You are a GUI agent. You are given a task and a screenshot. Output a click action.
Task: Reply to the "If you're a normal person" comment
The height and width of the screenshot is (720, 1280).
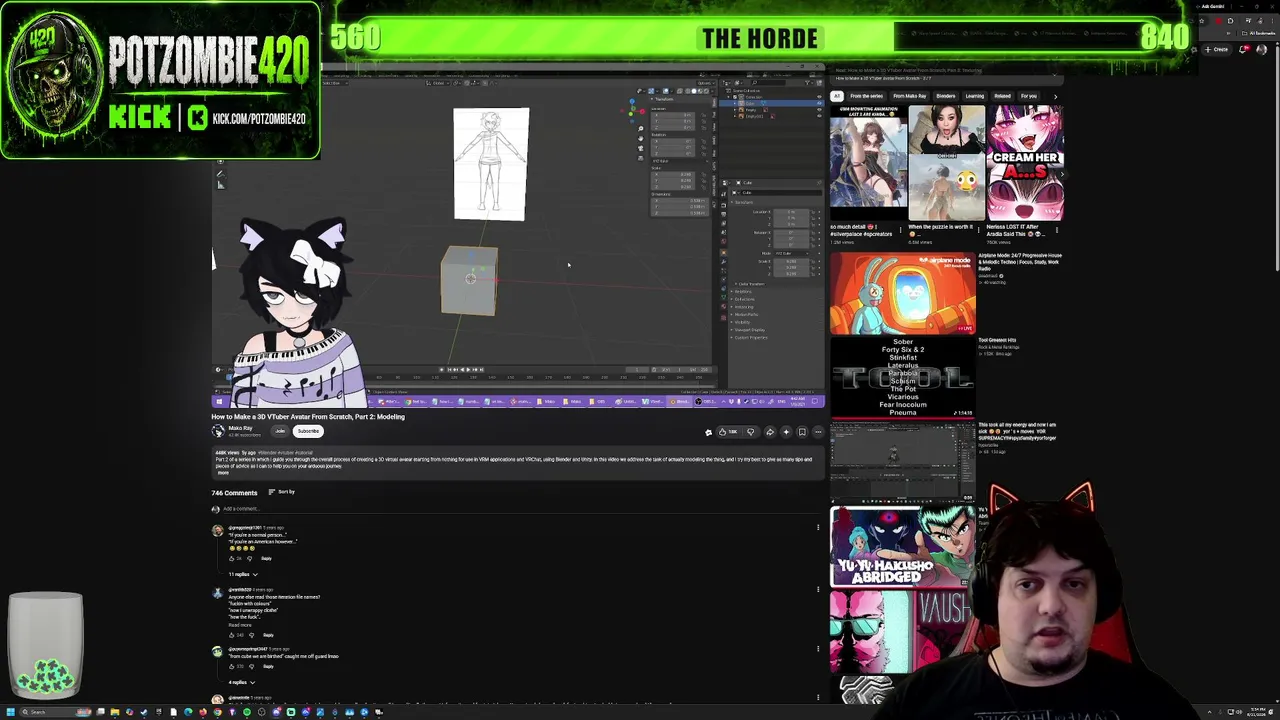point(266,558)
